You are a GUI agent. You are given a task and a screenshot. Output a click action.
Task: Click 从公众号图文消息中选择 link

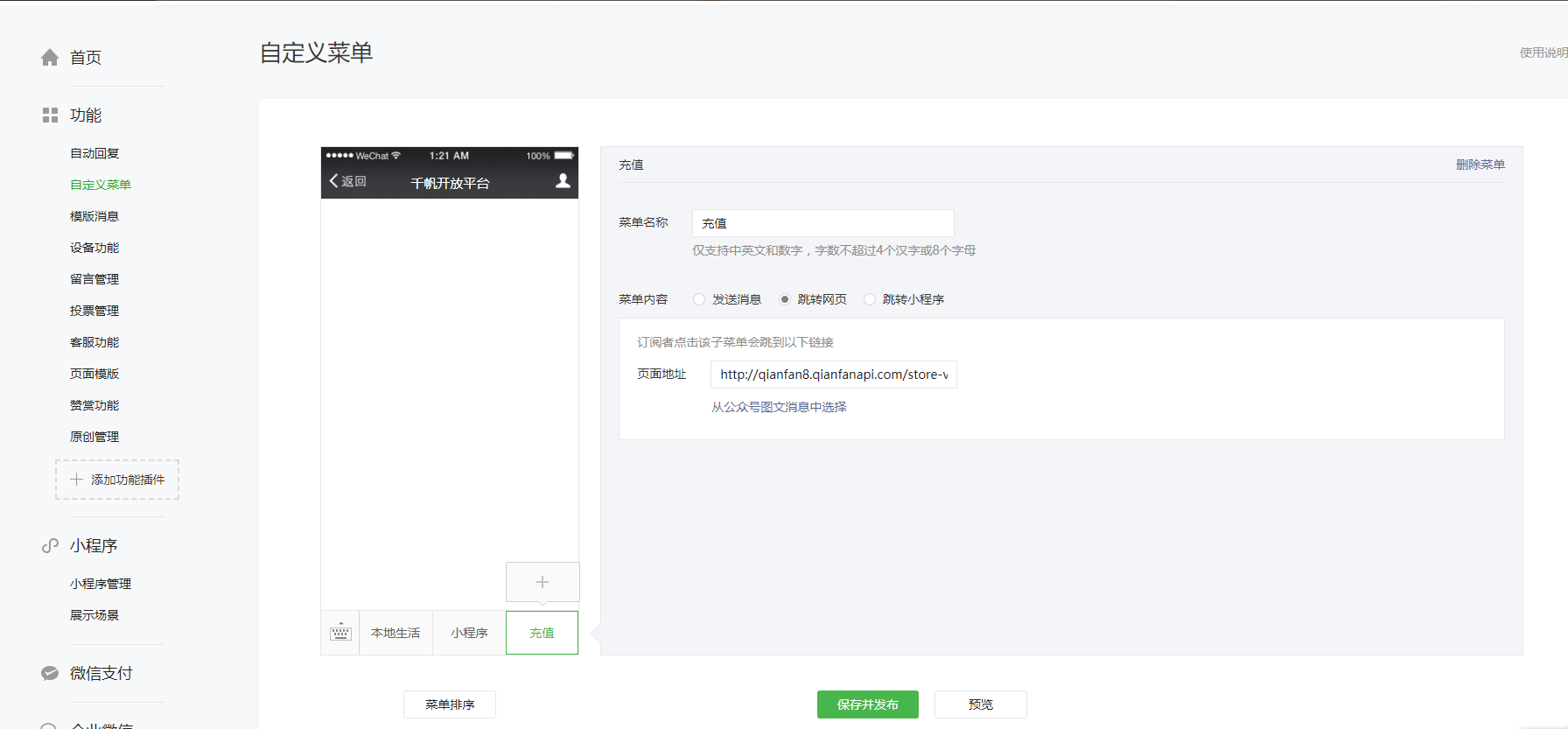(x=779, y=407)
